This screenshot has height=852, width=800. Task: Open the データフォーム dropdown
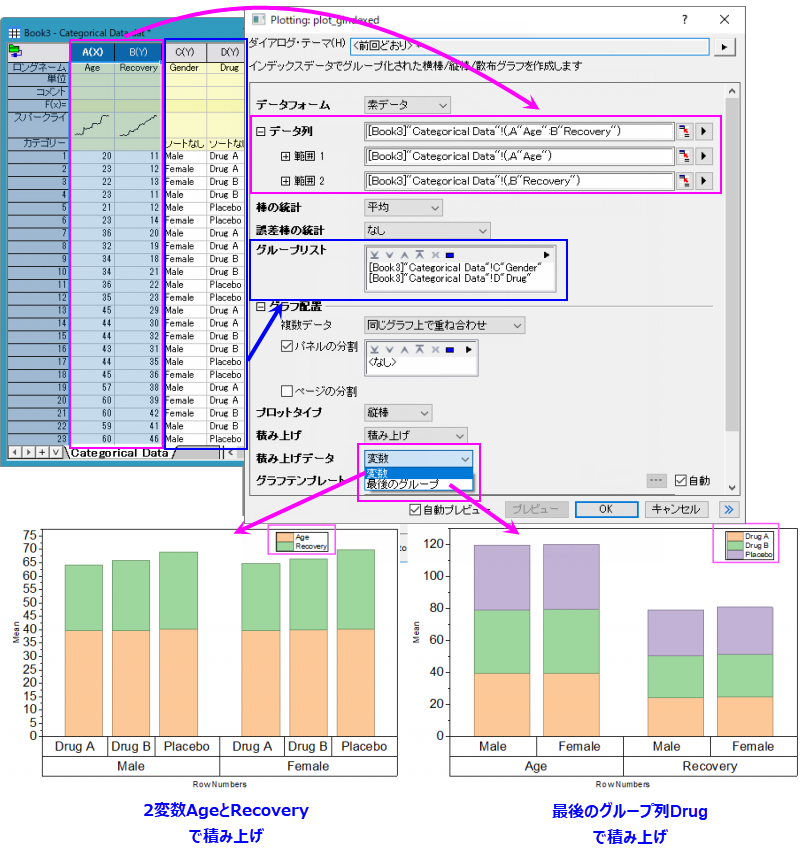(x=408, y=105)
